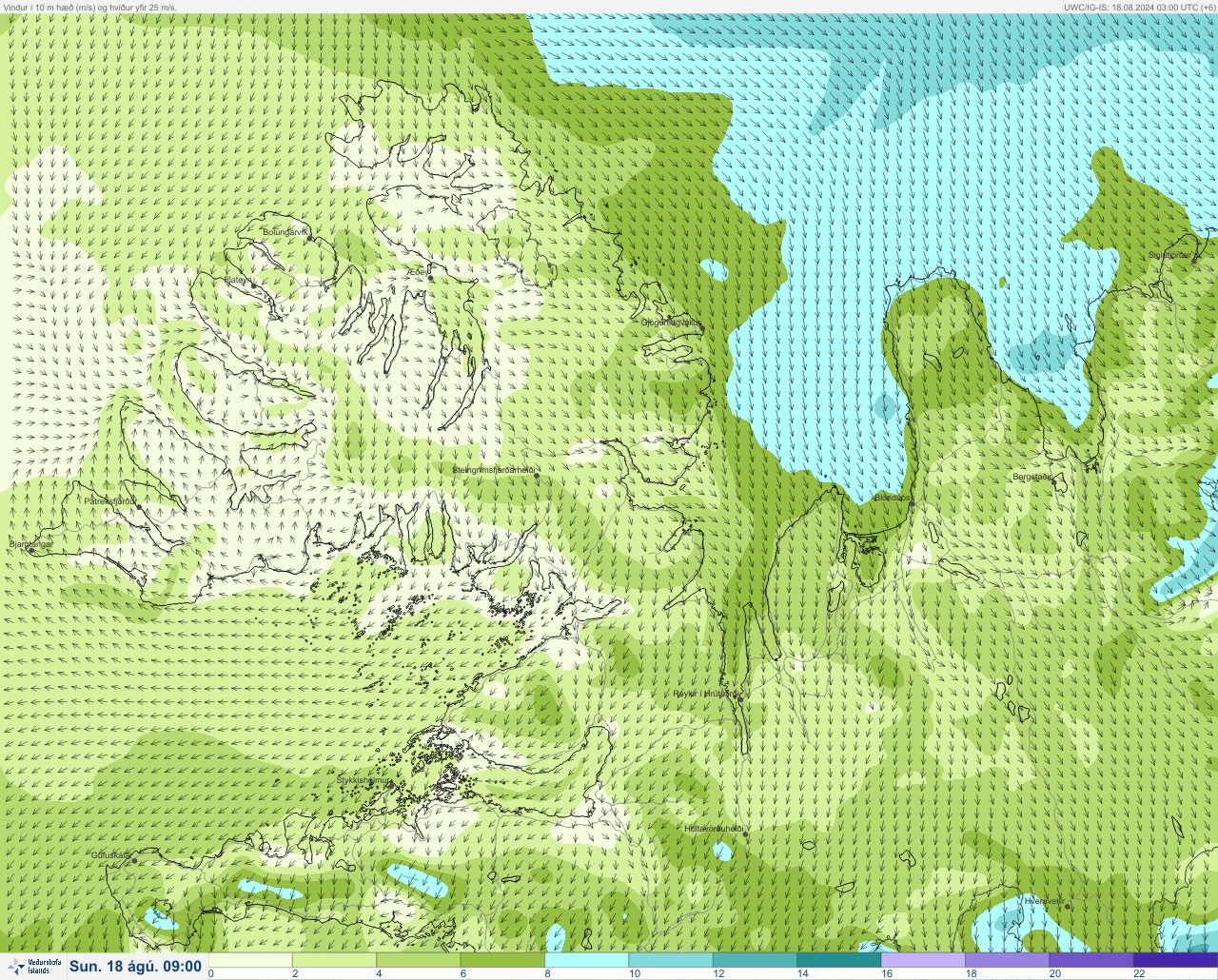This screenshot has width=1218, height=980.
Task: Click the Steingrímsfjarðarheiði station label
Action: coord(494,470)
